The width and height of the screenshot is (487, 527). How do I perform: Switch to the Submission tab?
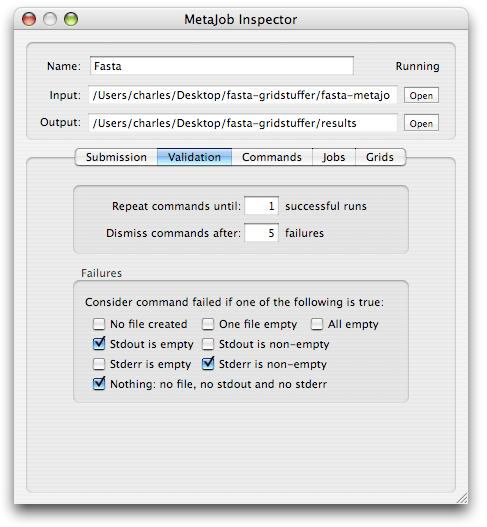[116, 157]
